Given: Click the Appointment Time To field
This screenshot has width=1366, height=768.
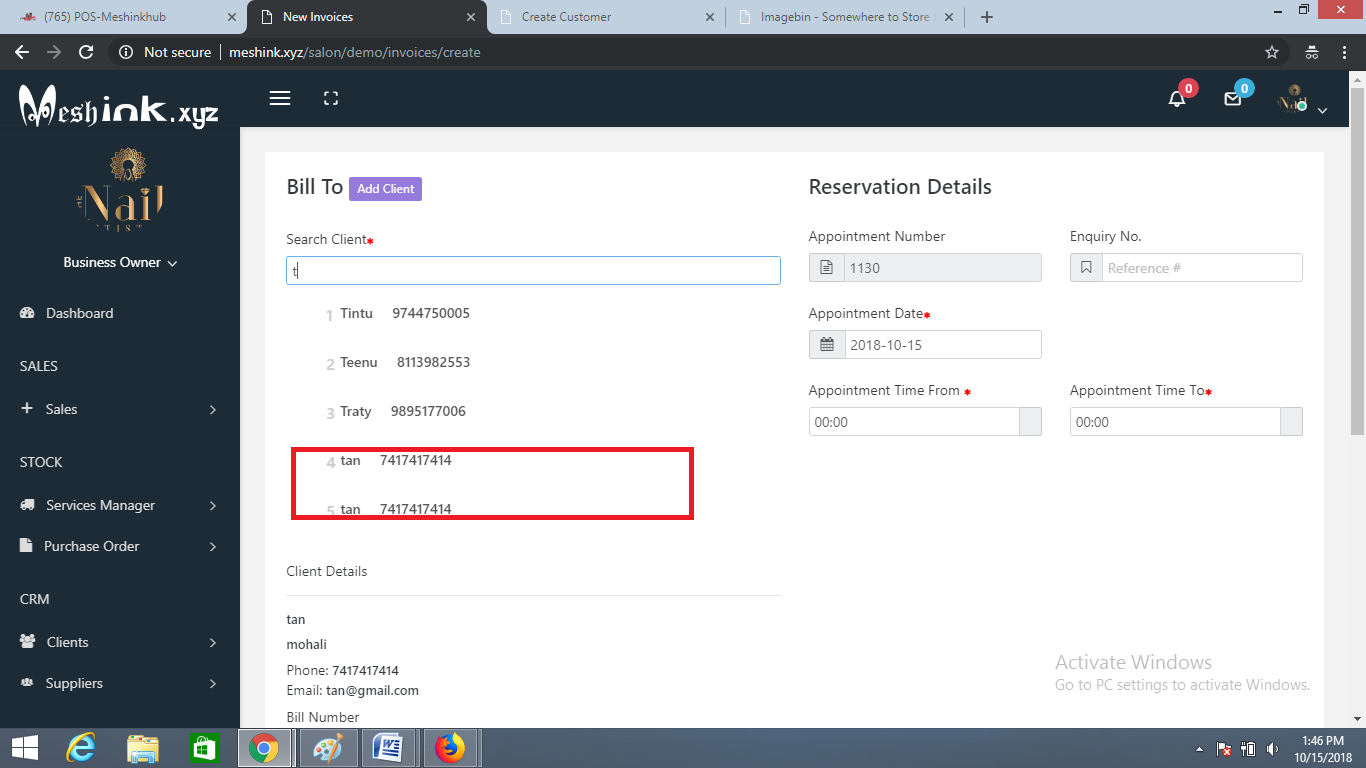Looking at the screenshot, I should pyautogui.click(x=1175, y=422).
